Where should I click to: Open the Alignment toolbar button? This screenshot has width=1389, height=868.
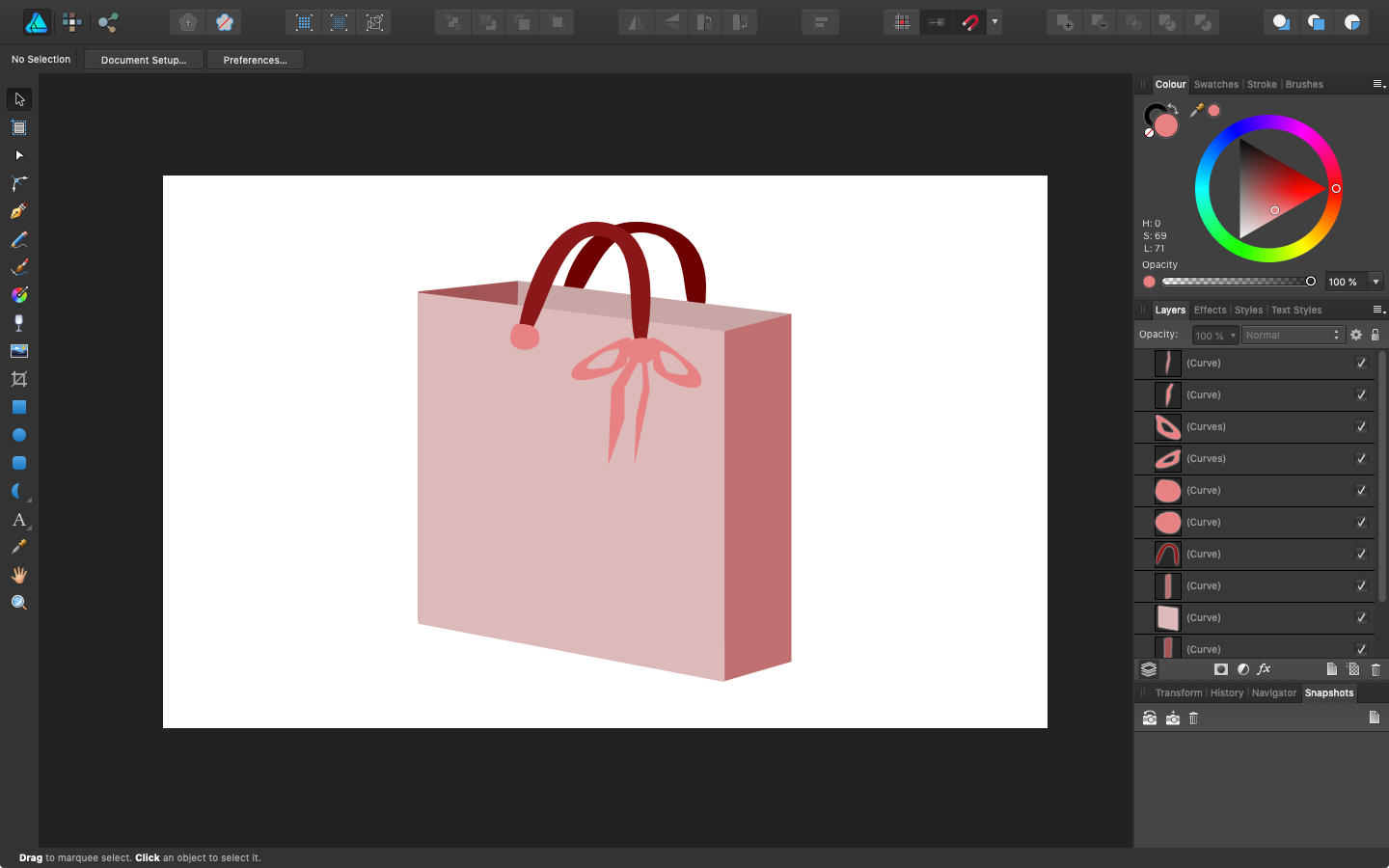tap(821, 22)
